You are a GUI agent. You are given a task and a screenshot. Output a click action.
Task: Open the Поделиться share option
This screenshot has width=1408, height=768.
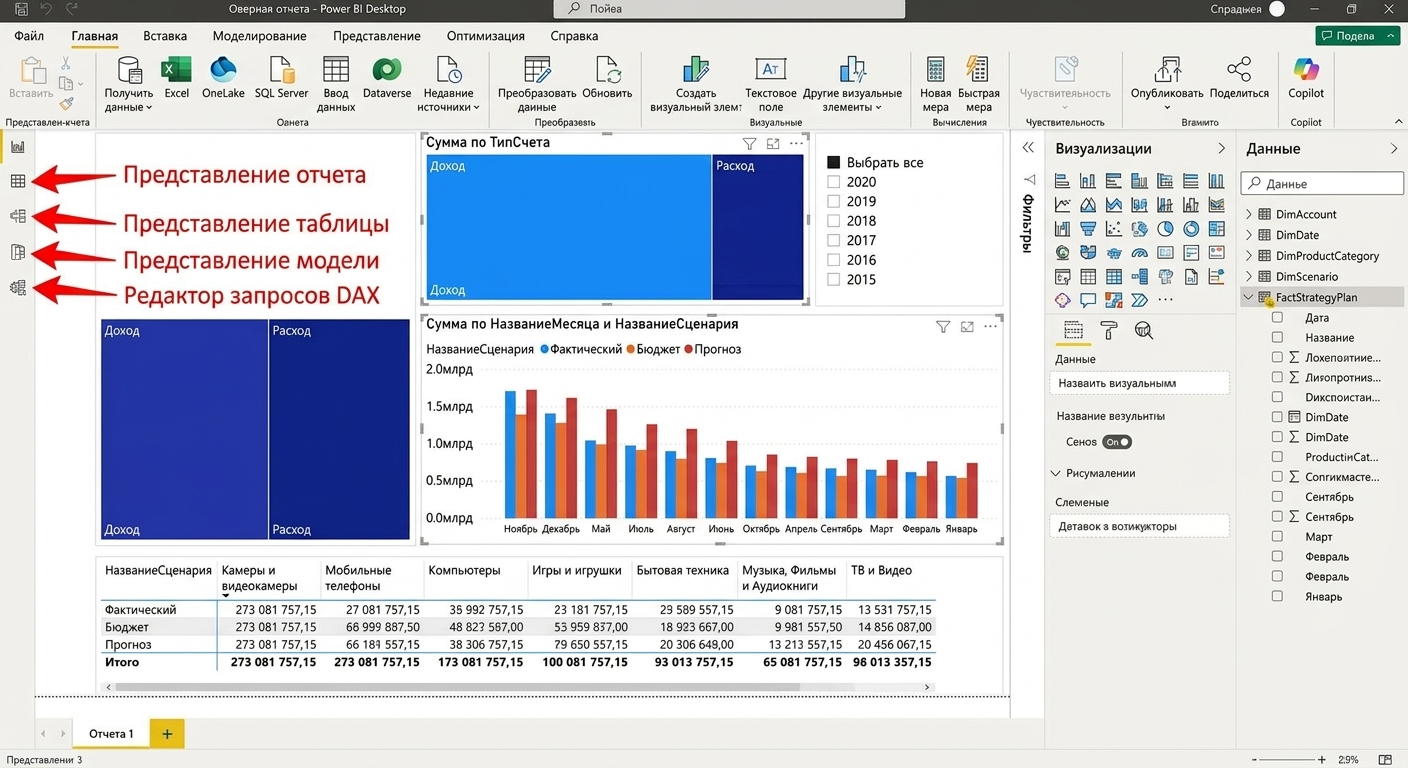pyautogui.click(x=1239, y=78)
